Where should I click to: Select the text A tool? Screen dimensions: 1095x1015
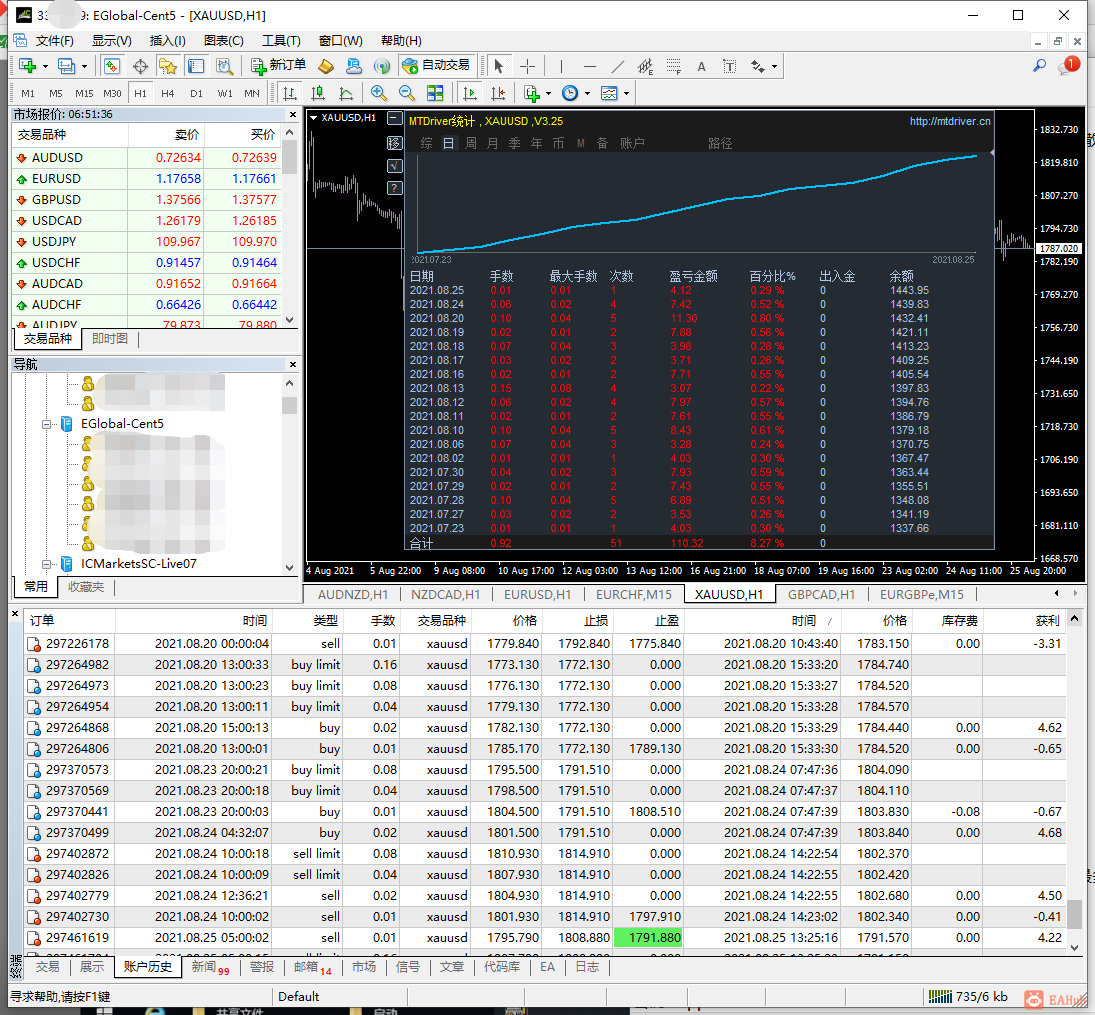(701, 66)
